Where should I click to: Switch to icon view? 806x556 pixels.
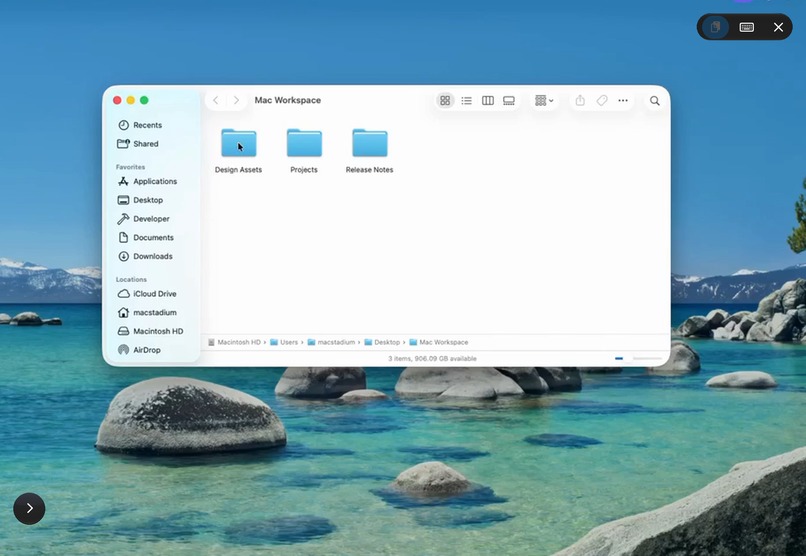click(x=445, y=101)
